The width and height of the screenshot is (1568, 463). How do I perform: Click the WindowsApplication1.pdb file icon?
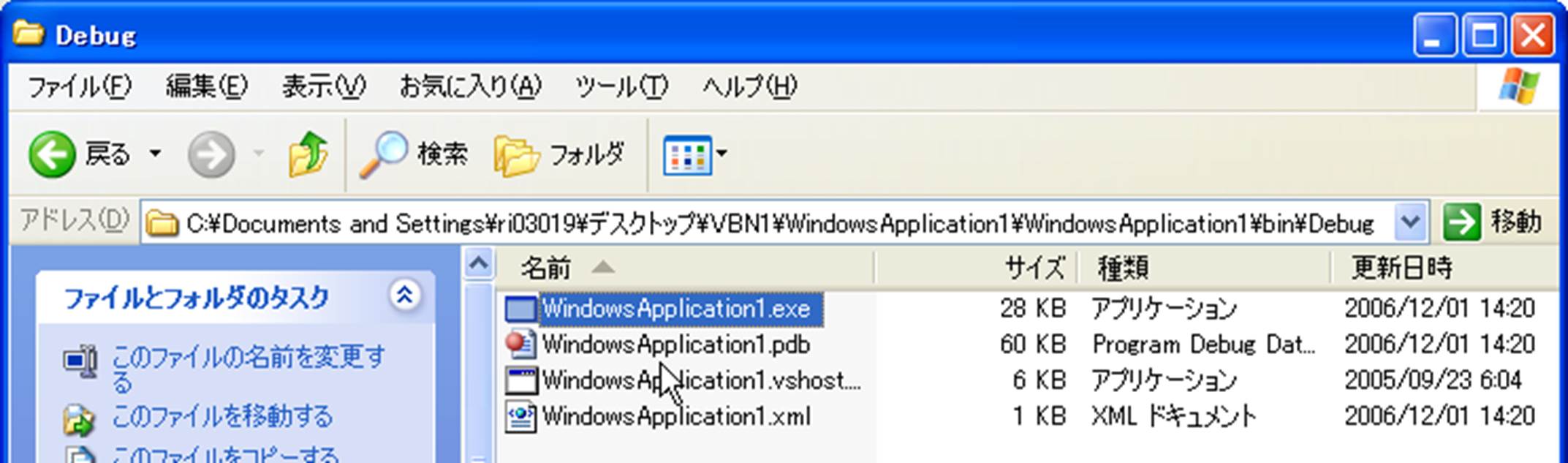(x=520, y=345)
